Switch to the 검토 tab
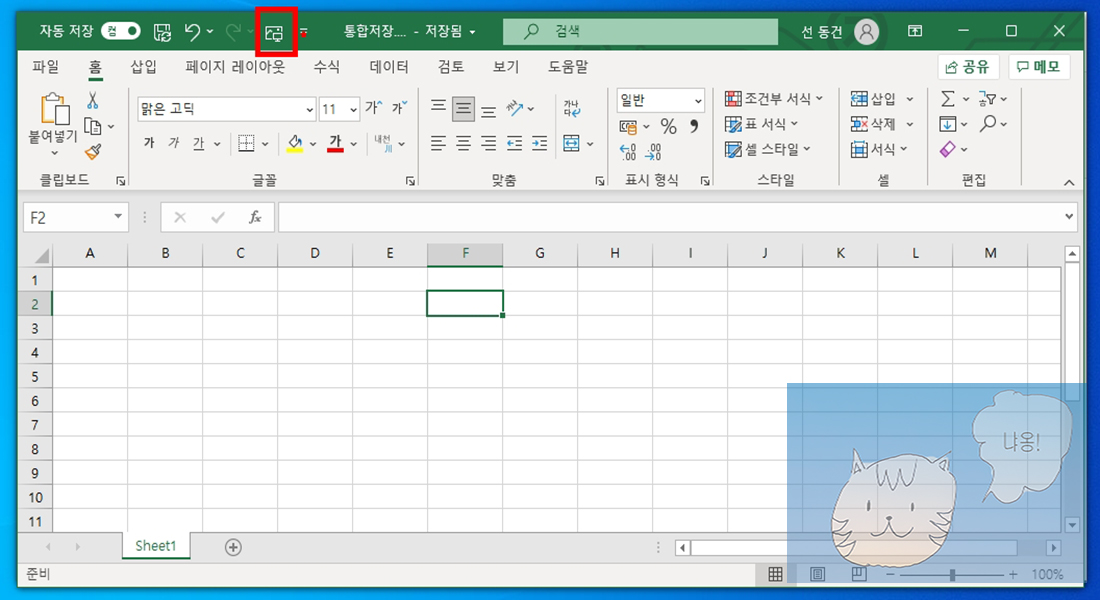Image resolution: width=1100 pixels, height=600 pixels. click(x=450, y=67)
